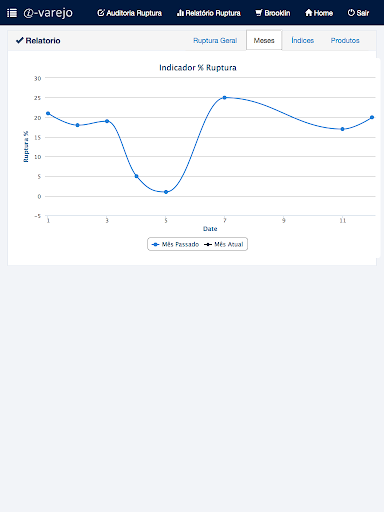Click the Auditoria Ruptura edit icon

coord(101,13)
